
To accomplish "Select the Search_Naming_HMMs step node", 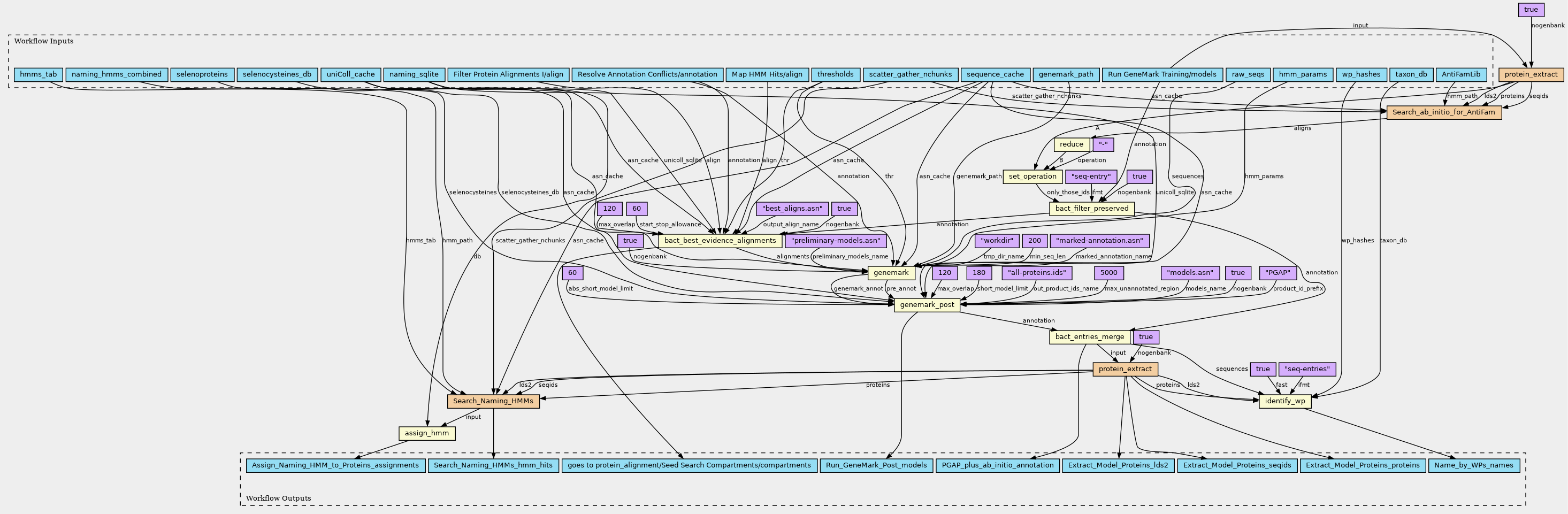I will pos(493,402).
